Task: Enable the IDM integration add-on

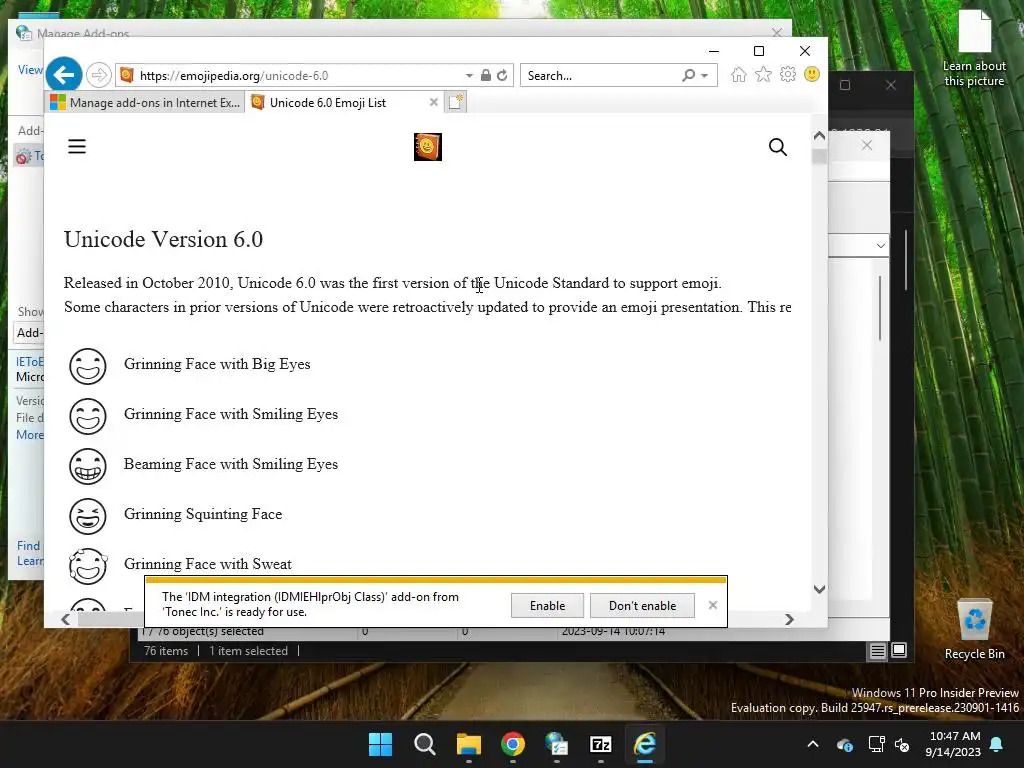Action: point(547,605)
